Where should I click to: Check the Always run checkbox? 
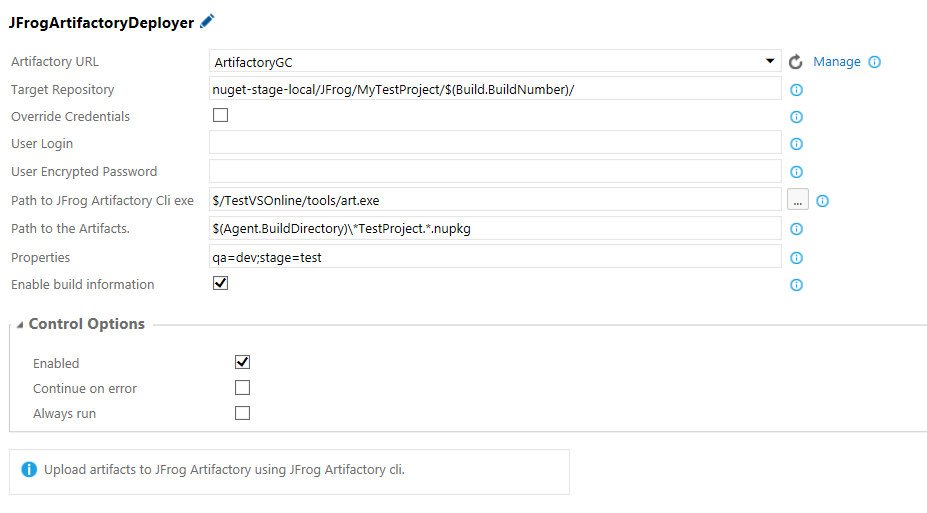point(242,413)
